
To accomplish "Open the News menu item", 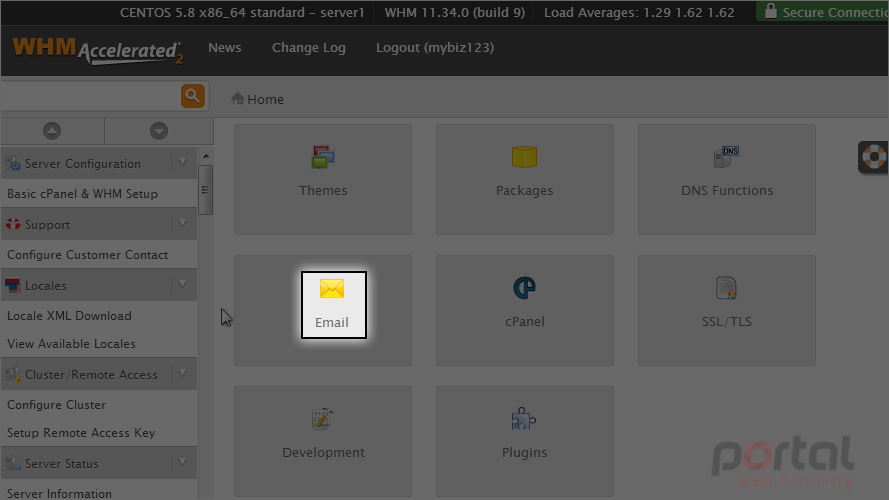I will coord(225,48).
